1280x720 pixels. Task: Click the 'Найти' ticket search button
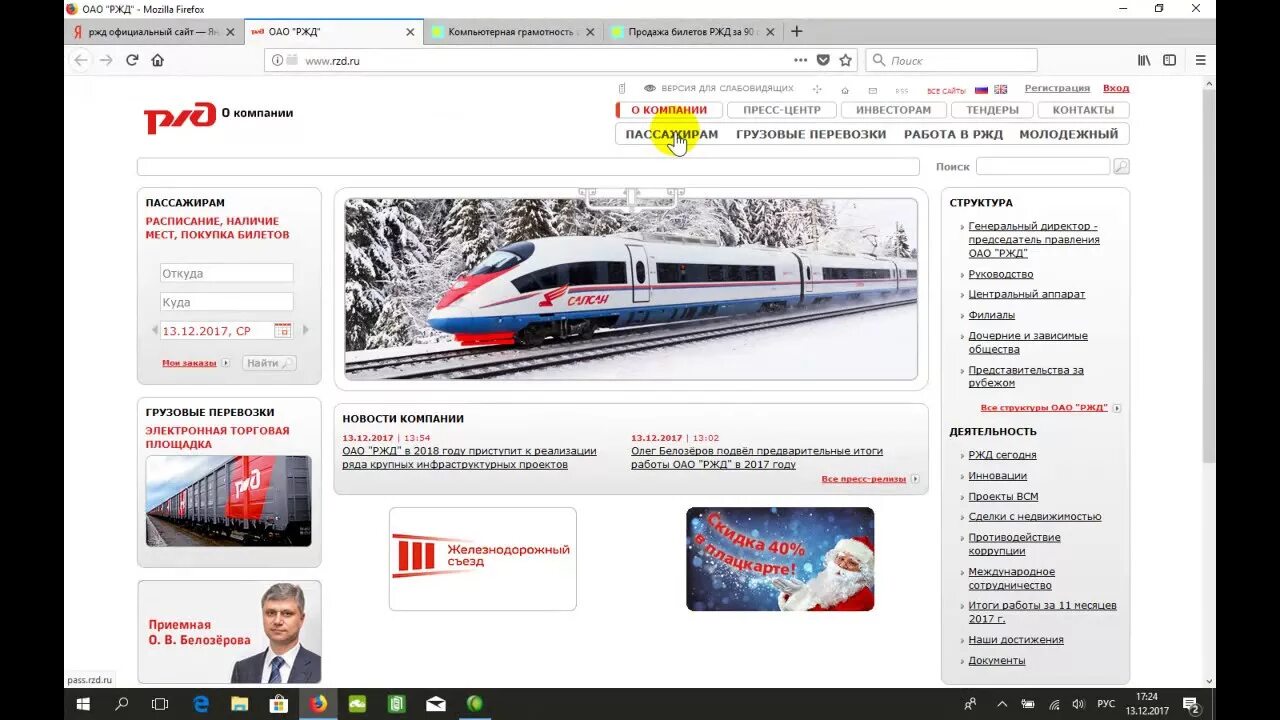(269, 363)
